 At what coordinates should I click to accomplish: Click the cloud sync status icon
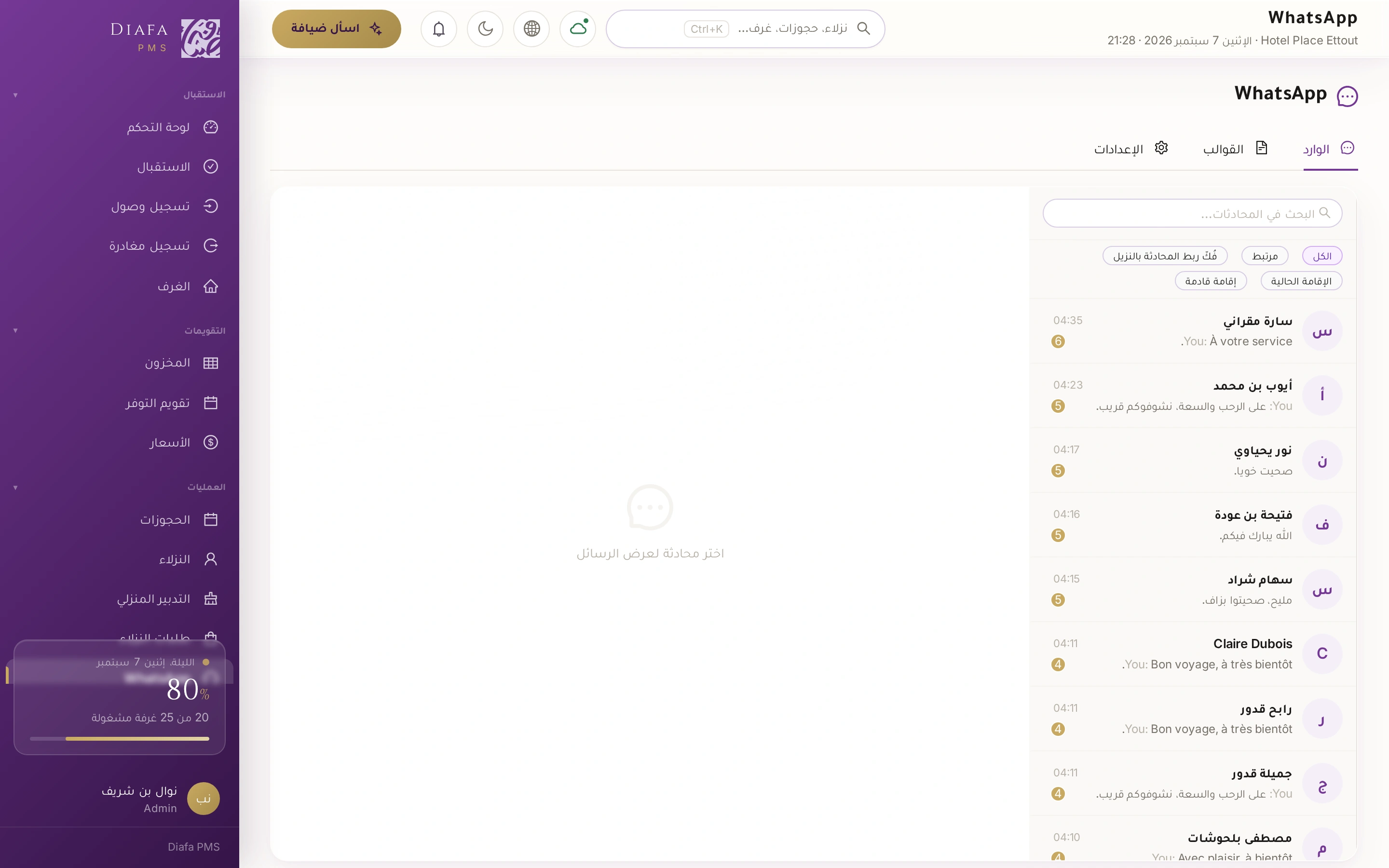(577, 29)
